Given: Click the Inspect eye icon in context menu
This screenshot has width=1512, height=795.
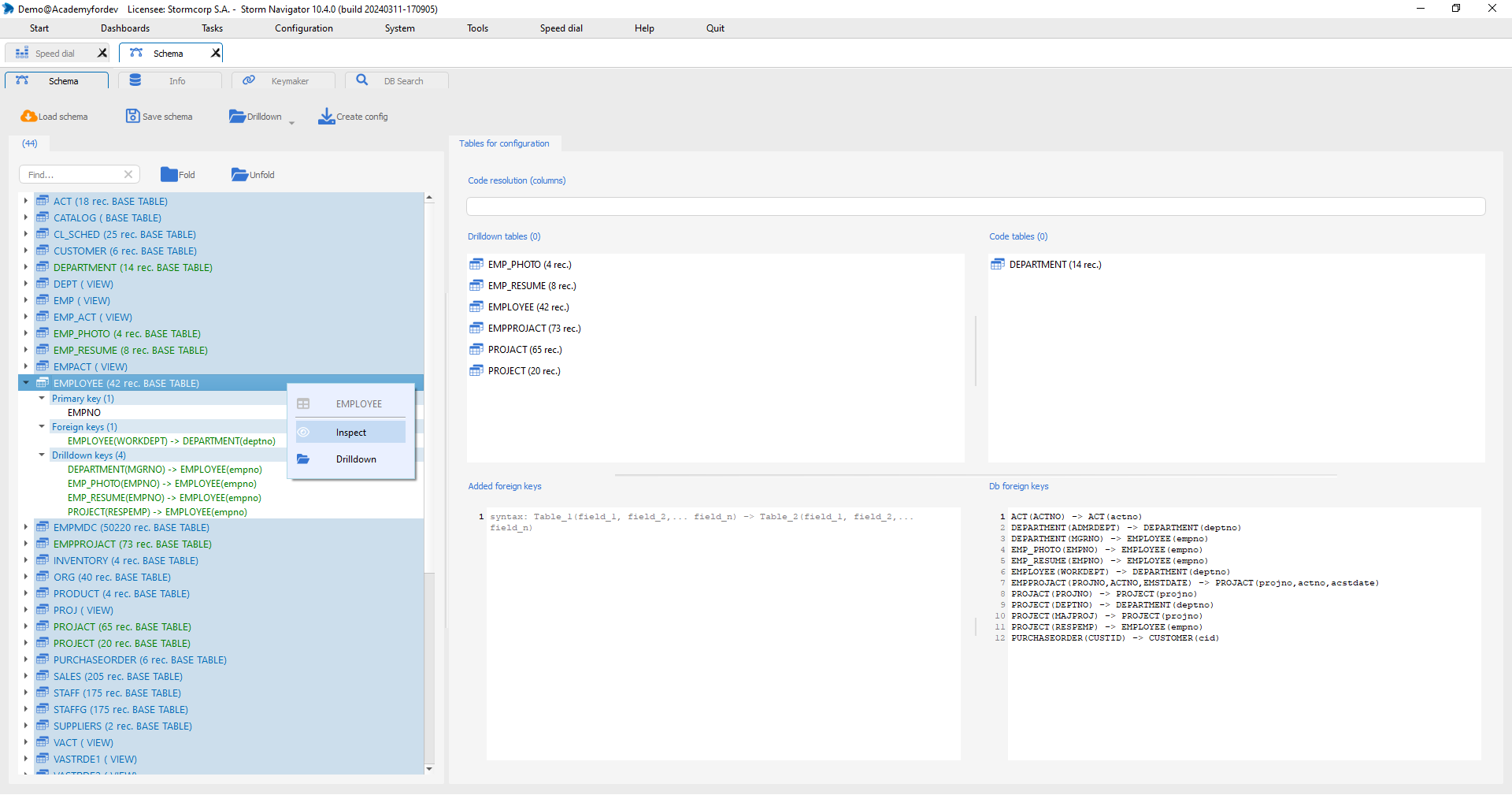Looking at the screenshot, I should coord(303,433).
